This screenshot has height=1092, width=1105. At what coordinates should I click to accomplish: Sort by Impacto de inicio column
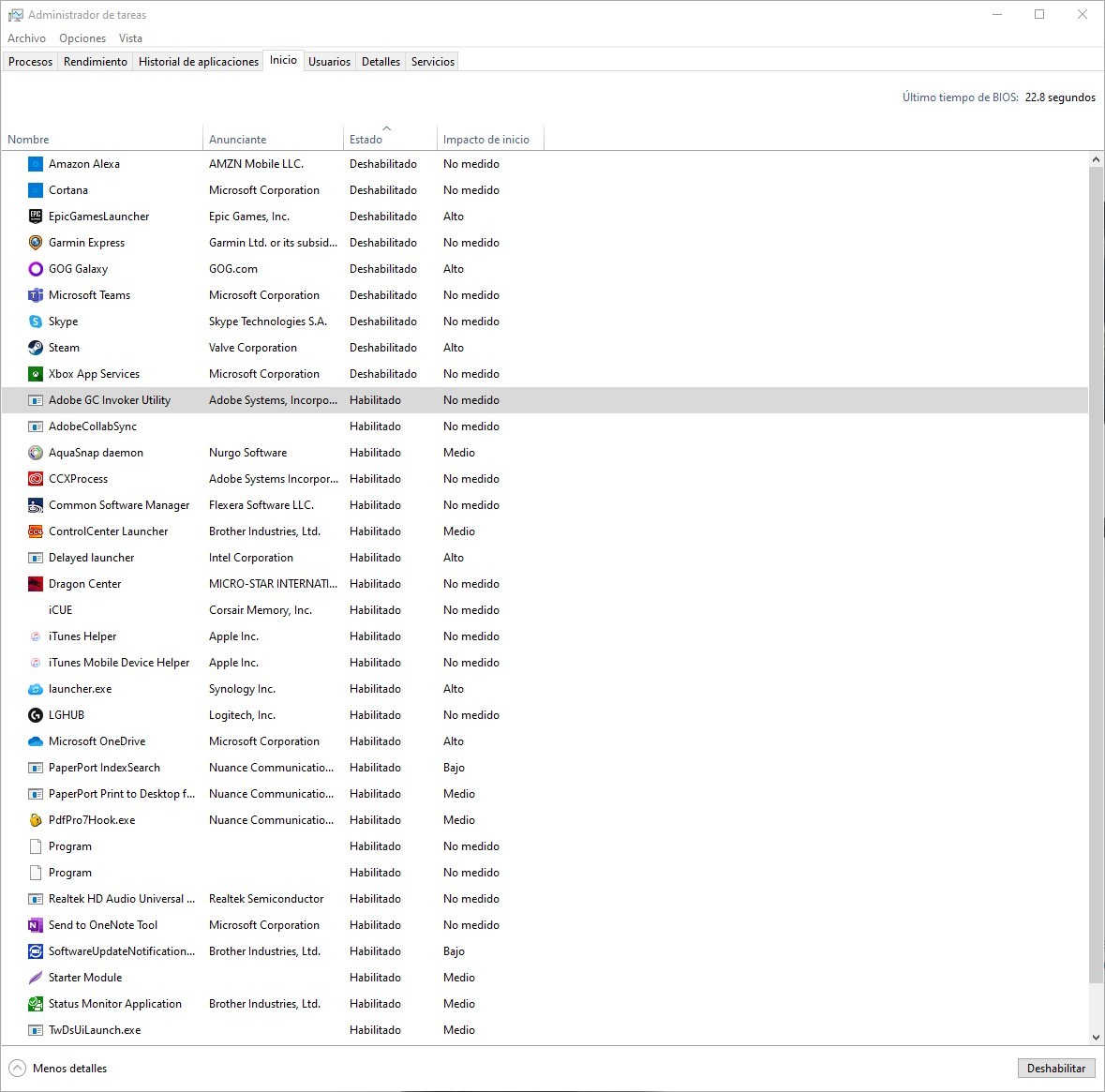pos(485,140)
